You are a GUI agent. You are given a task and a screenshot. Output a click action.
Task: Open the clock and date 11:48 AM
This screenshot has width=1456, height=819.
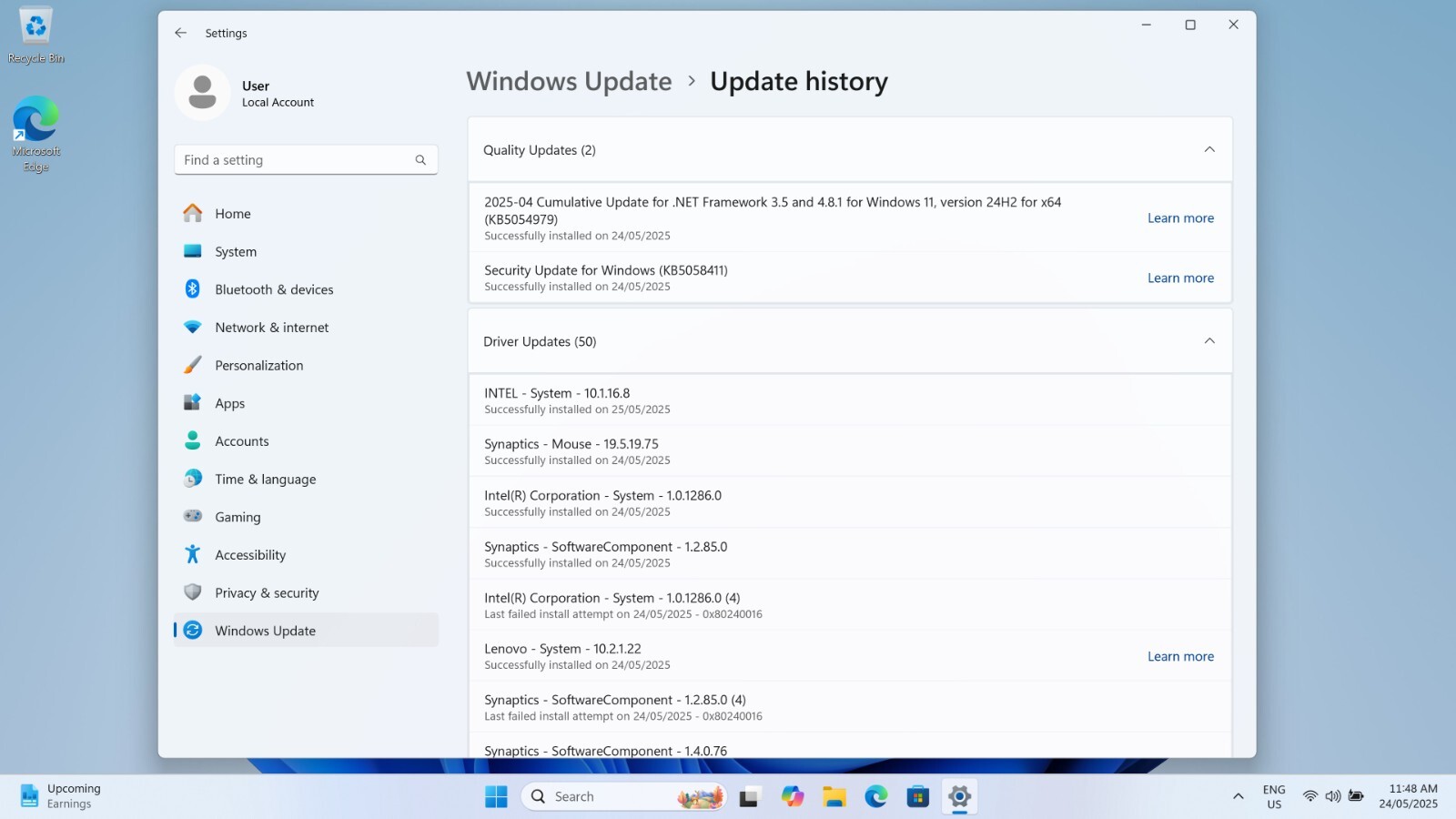(x=1409, y=796)
